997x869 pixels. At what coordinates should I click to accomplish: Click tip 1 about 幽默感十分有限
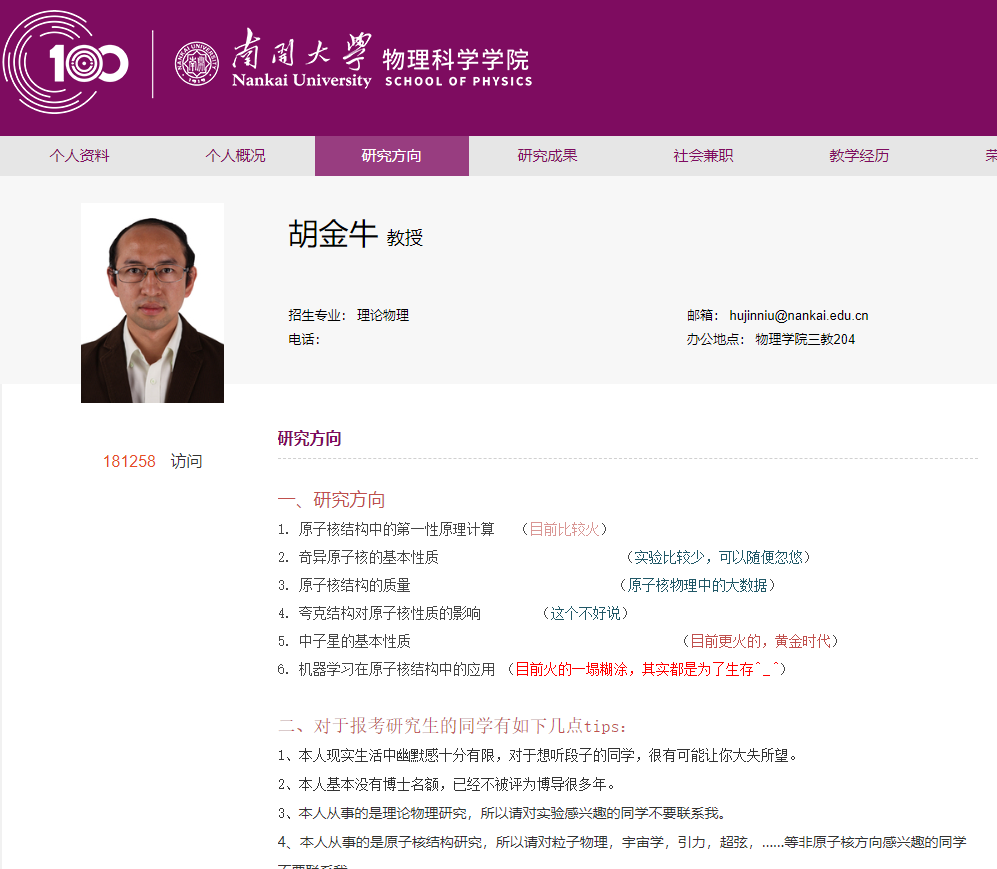tap(537, 755)
